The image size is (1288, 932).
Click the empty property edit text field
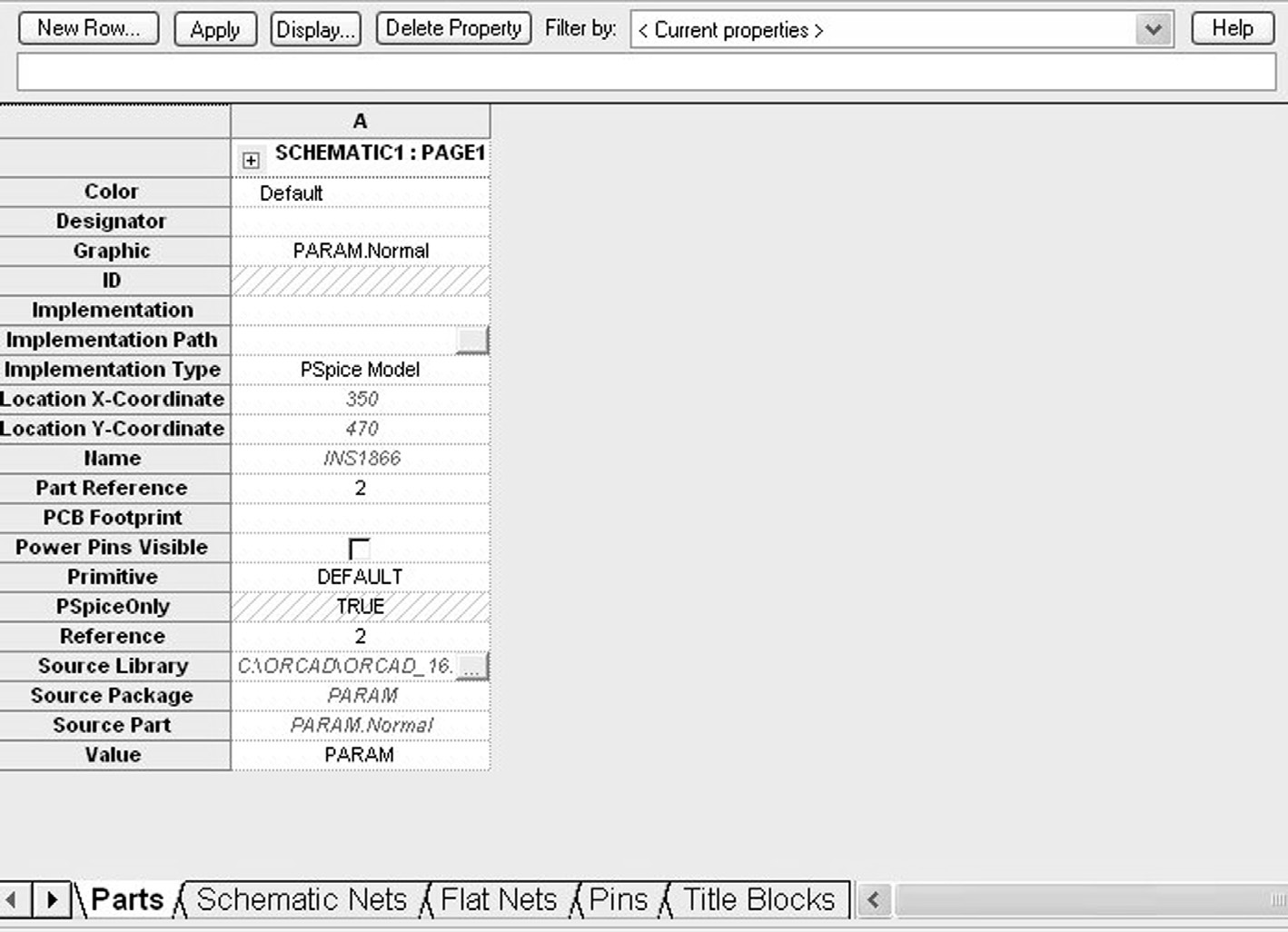point(646,73)
